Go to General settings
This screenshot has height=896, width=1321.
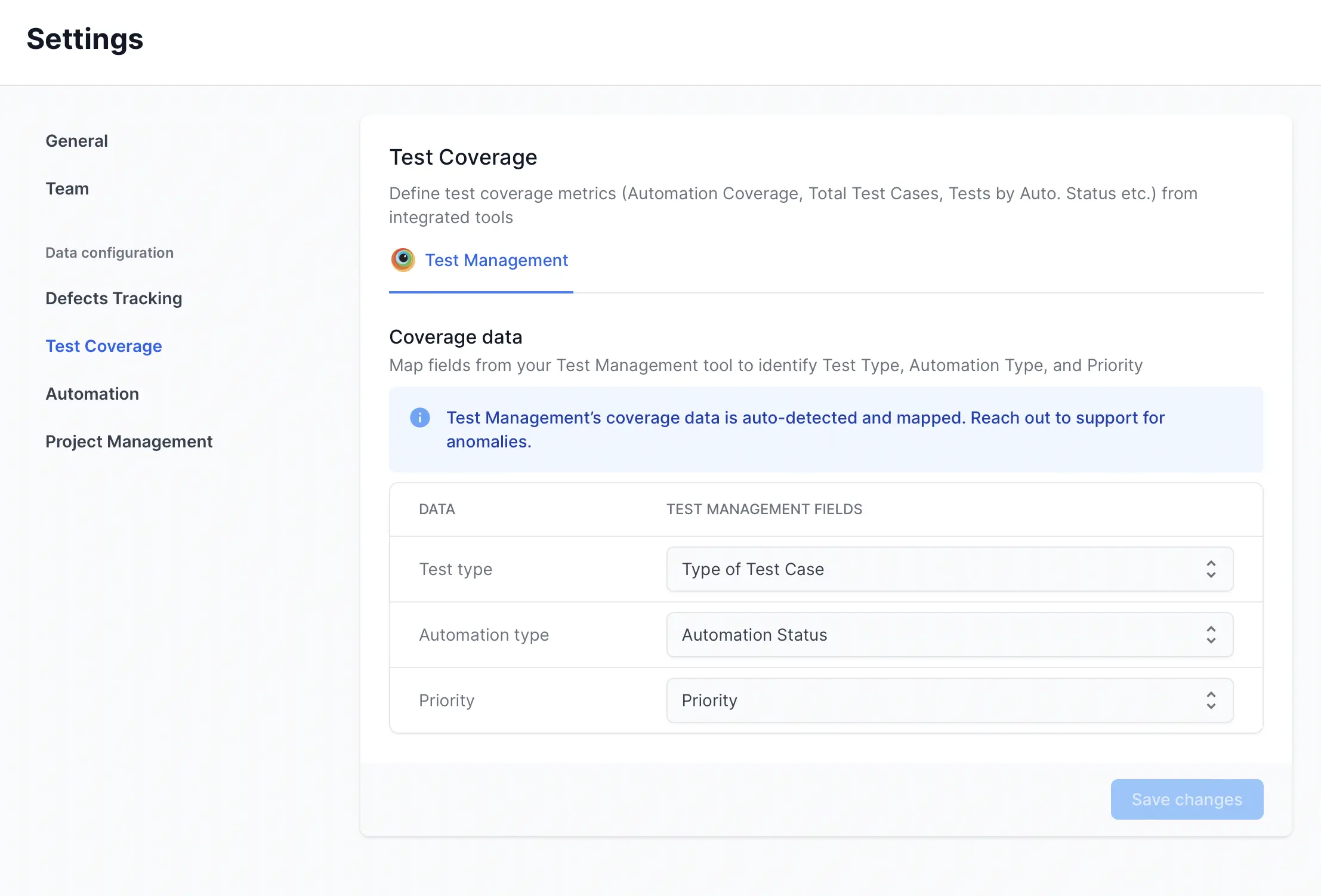[76, 141]
